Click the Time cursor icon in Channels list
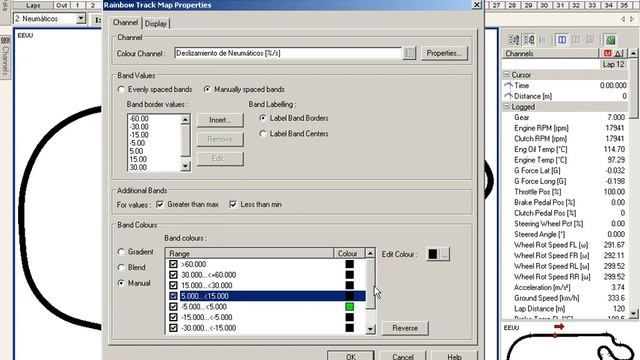 click(x=509, y=85)
